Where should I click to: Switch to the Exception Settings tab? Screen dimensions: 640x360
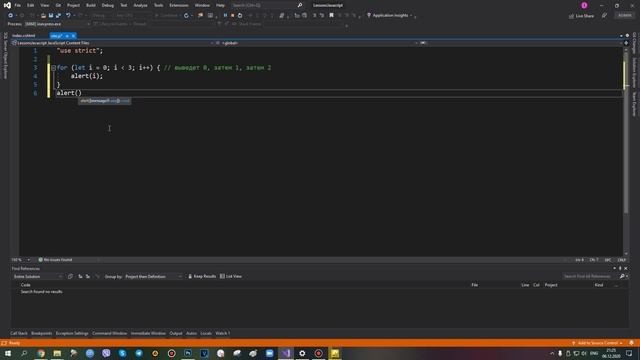point(72,333)
